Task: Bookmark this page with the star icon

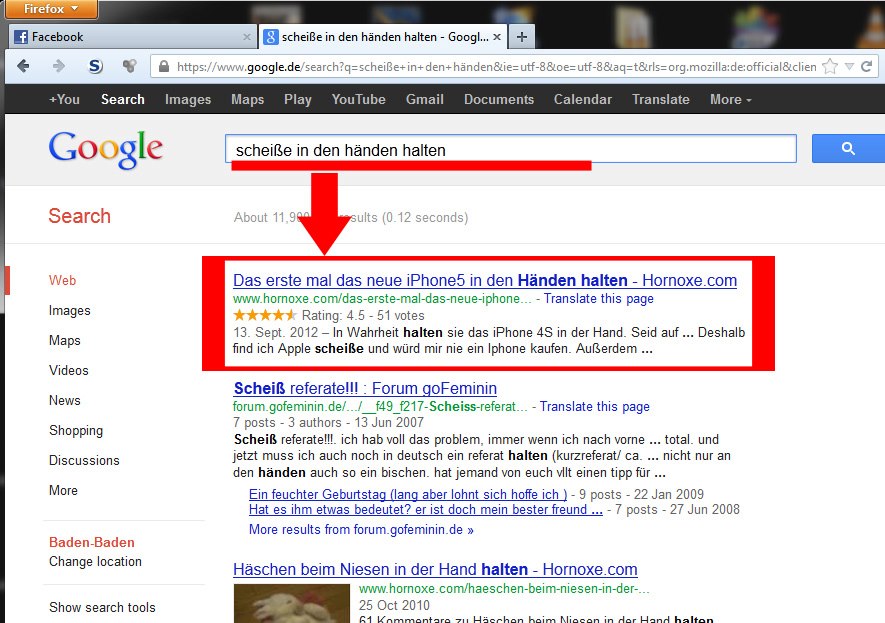Action: click(x=829, y=67)
